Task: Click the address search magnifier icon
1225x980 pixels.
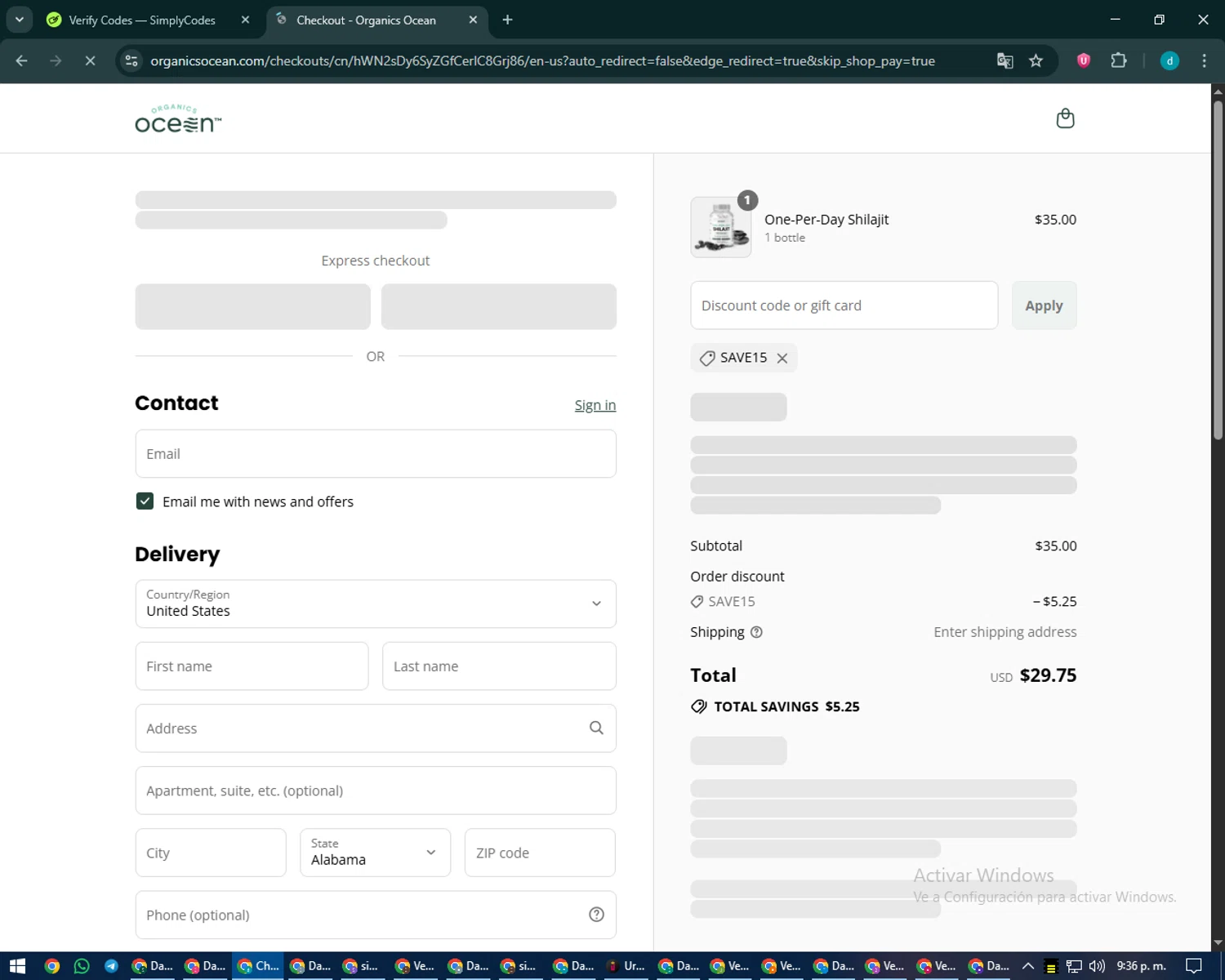Action: (x=596, y=728)
